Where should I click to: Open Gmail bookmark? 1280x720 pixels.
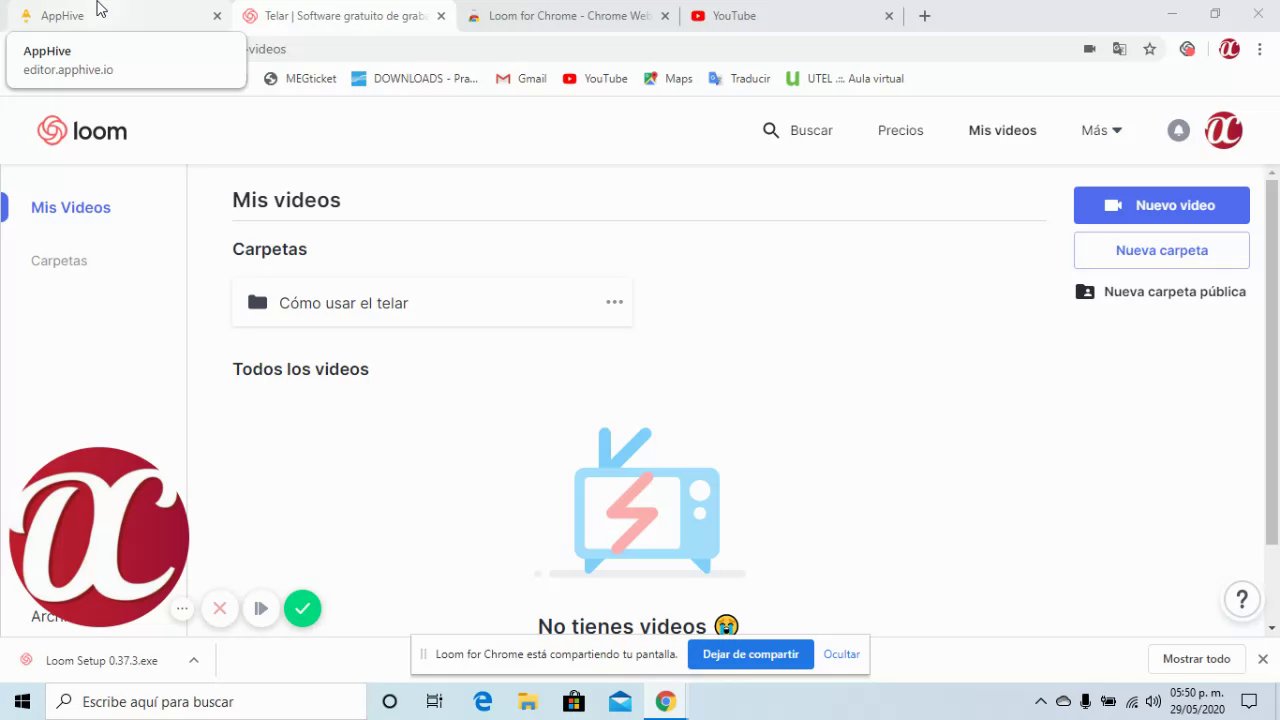(521, 78)
